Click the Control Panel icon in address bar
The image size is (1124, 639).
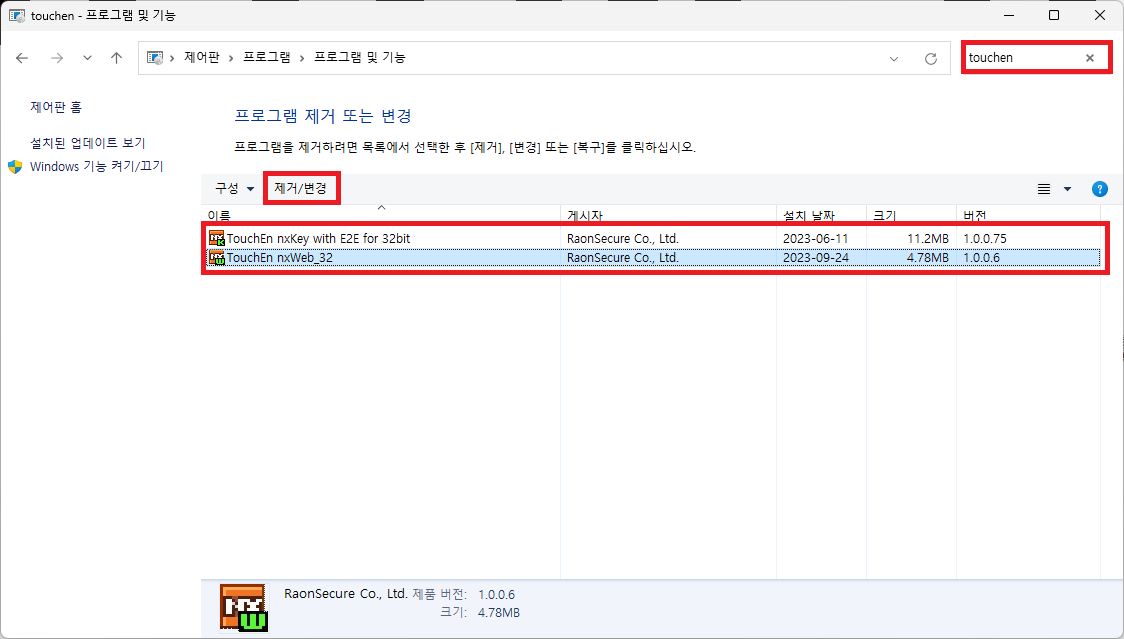[x=155, y=57]
